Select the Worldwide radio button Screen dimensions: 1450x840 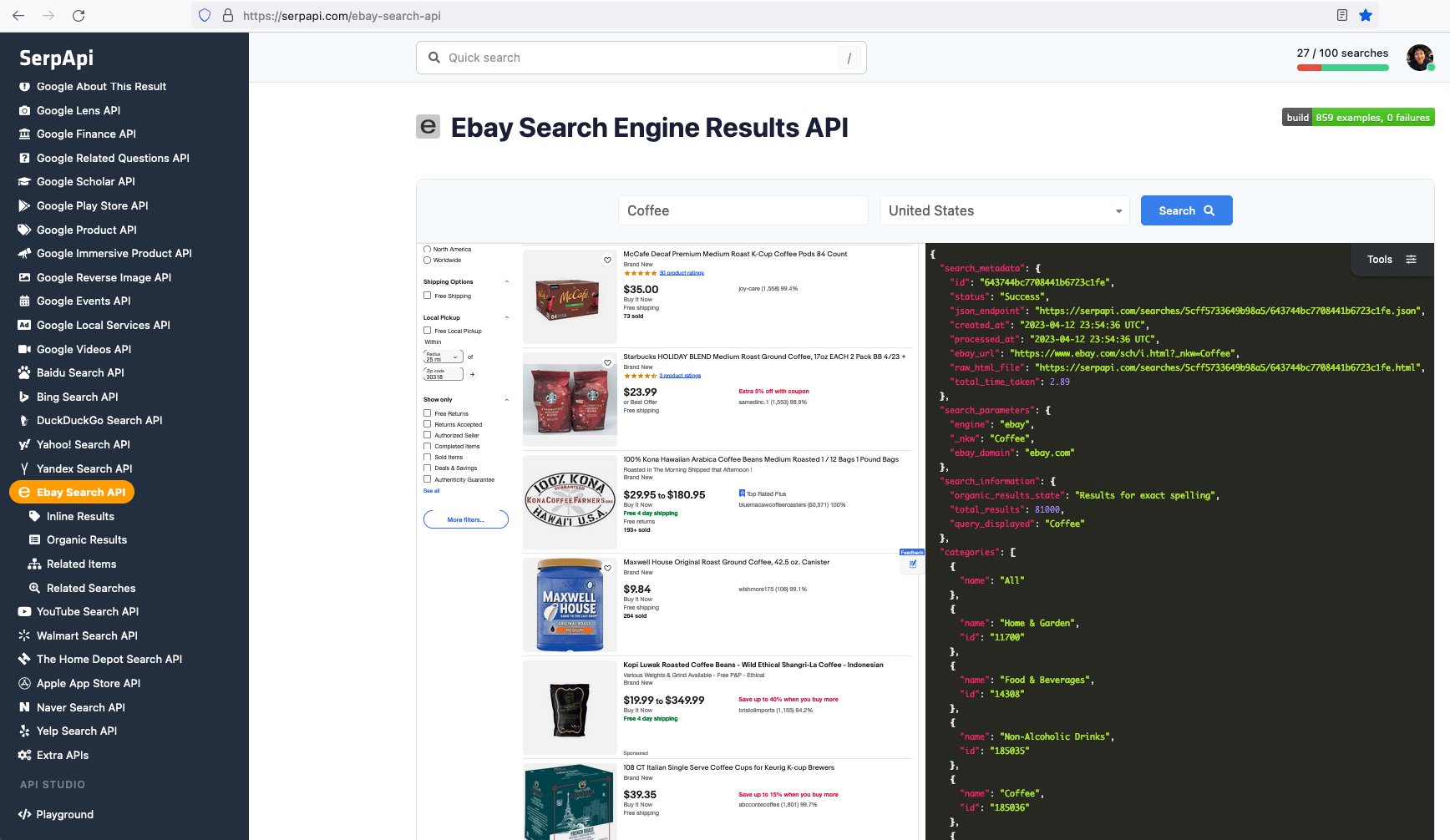click(426, 260)
